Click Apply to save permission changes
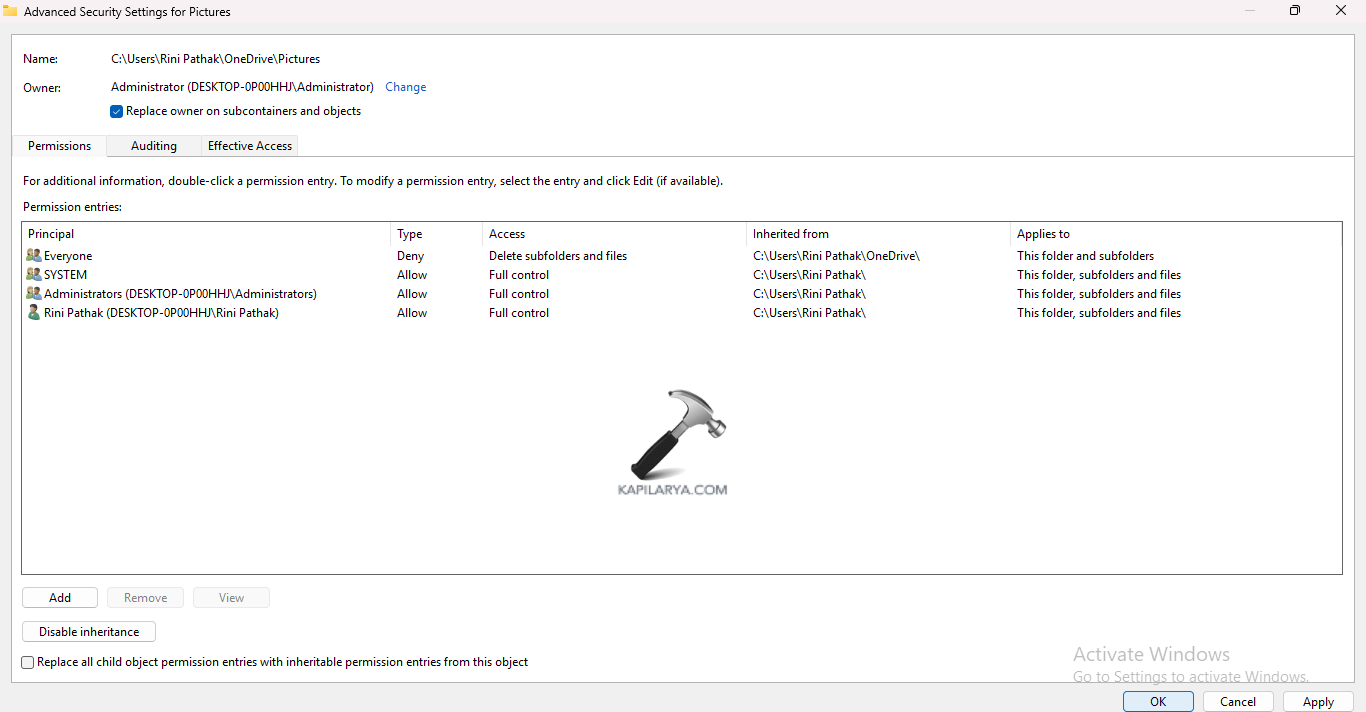Screen dimensions: 1366x712 tap(1318, 702)
